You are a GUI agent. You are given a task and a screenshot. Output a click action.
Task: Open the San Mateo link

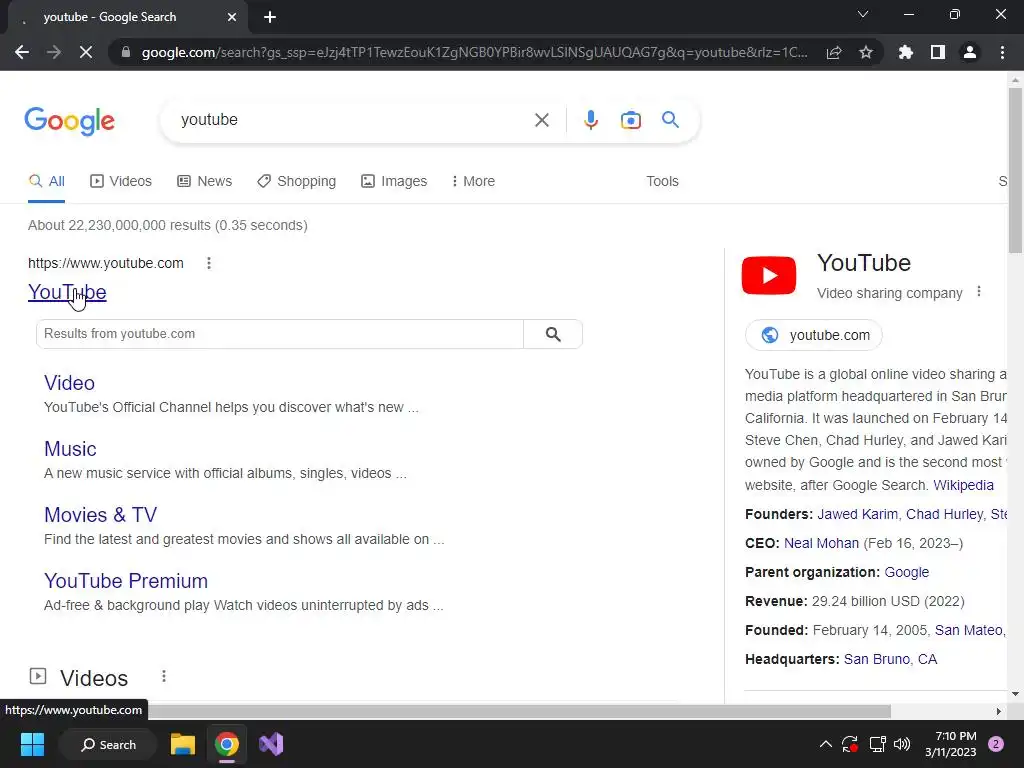pos(968,630)
